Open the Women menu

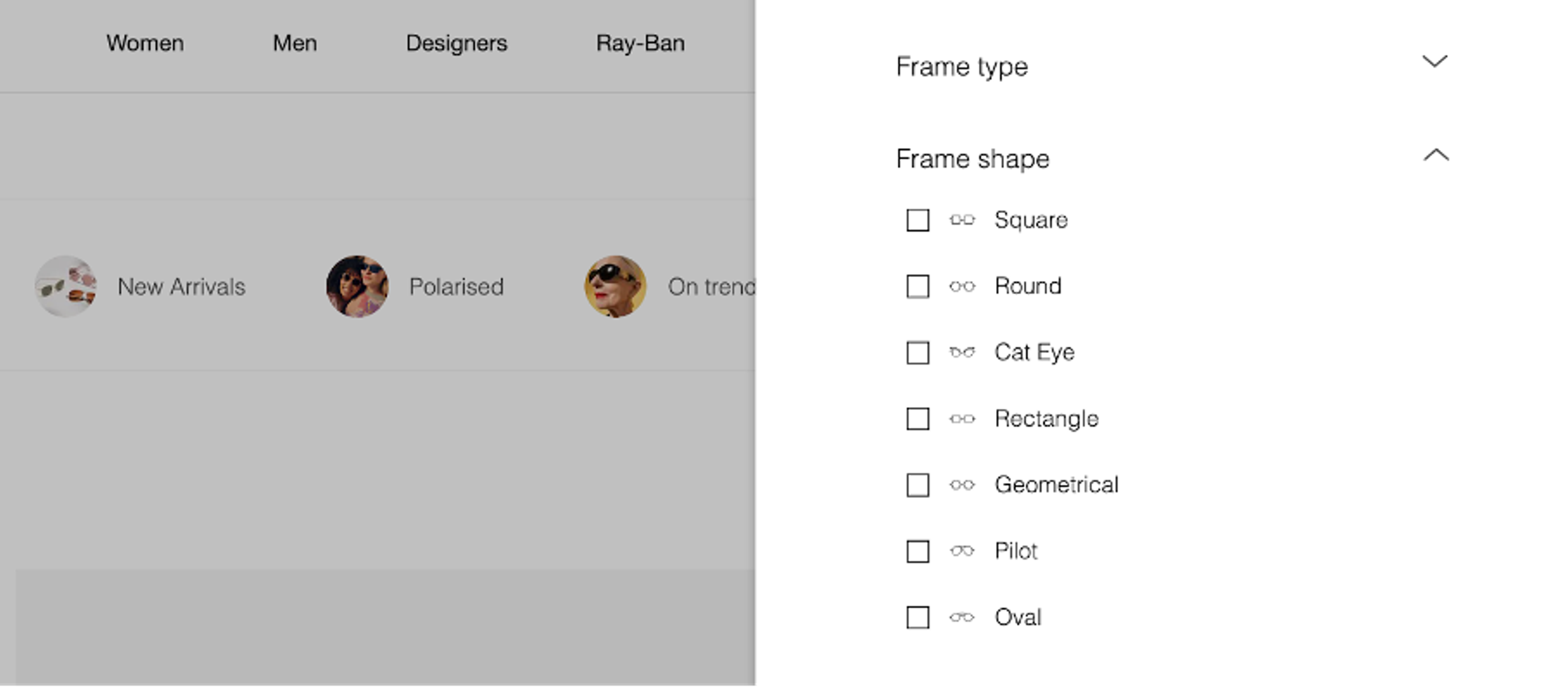coord(144,43)
